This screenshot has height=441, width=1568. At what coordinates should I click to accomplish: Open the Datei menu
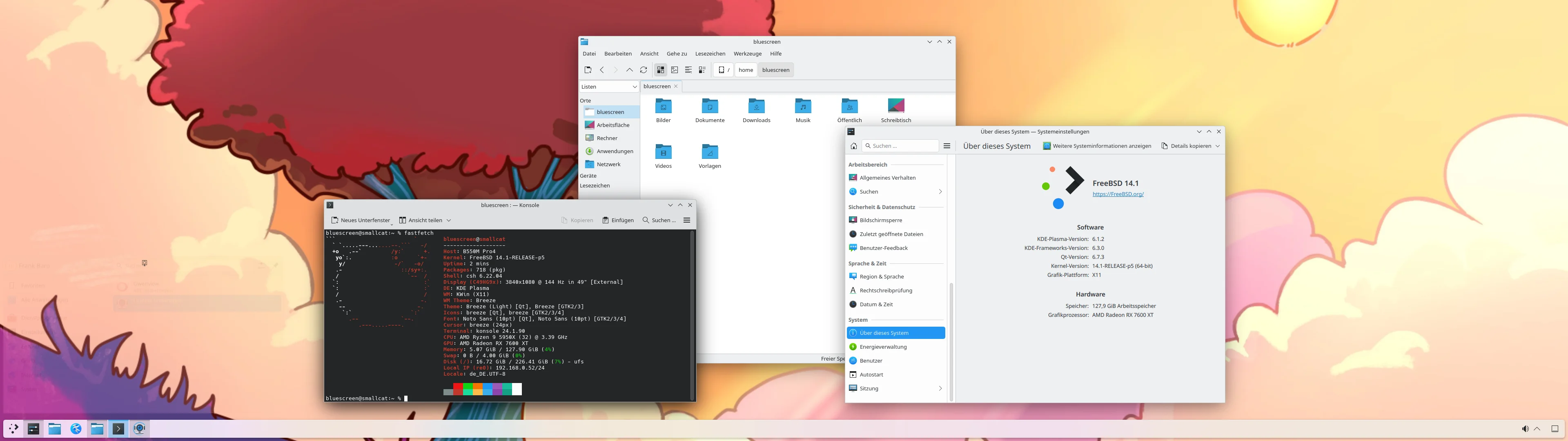[589, 53]
